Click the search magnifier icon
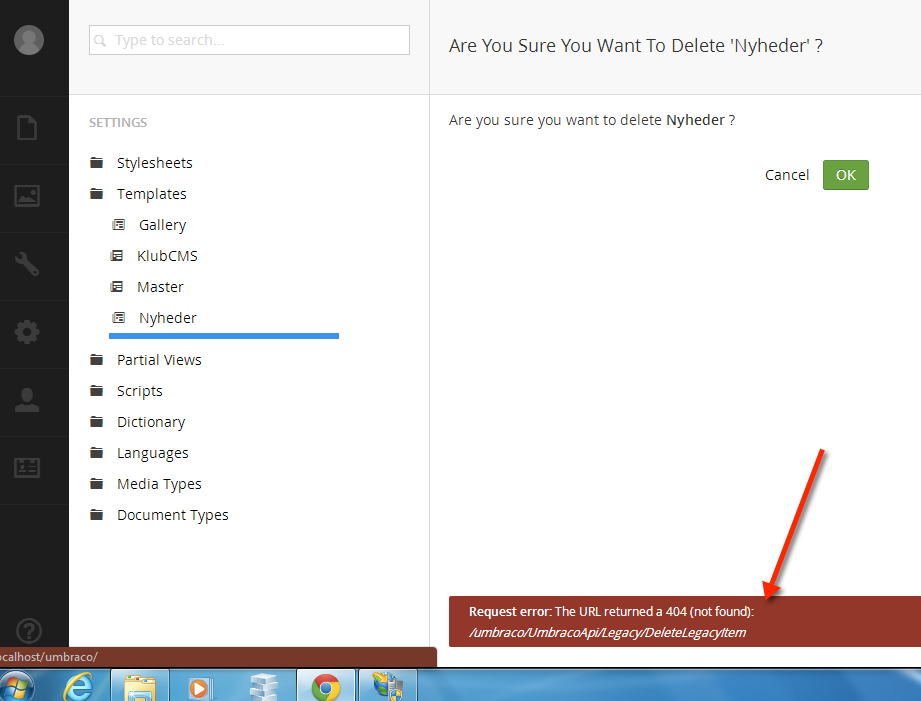921x701 pixels. tap(100, 41)
